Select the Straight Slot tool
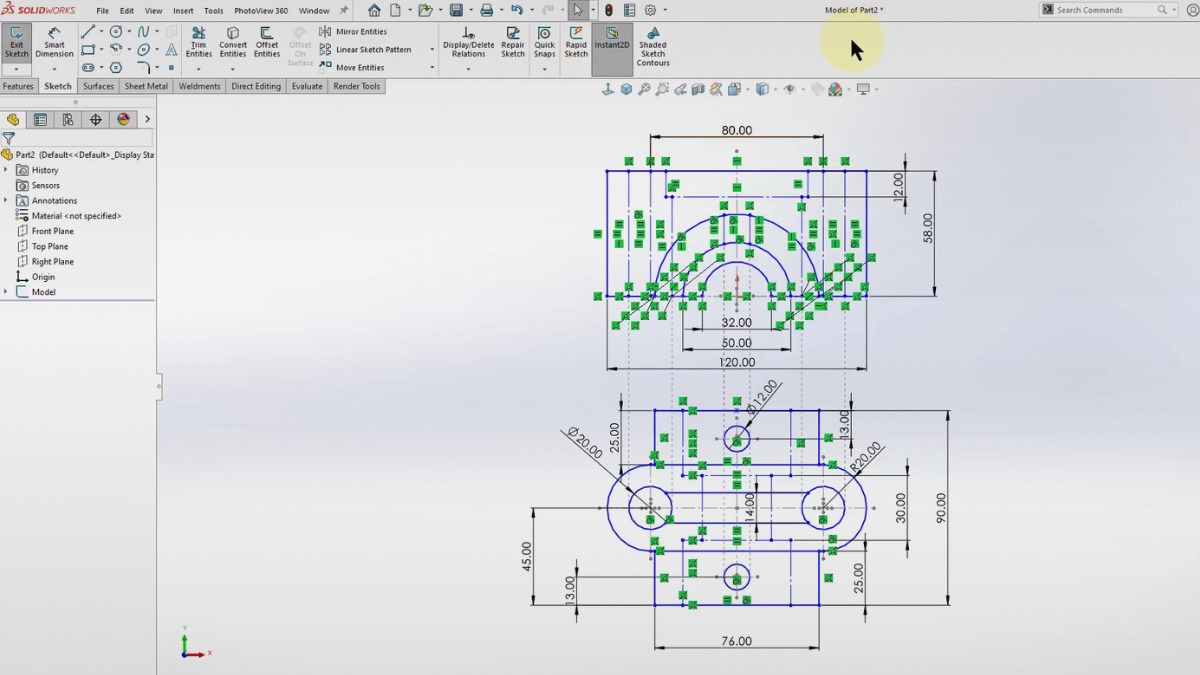 click(x=88, y=67)
